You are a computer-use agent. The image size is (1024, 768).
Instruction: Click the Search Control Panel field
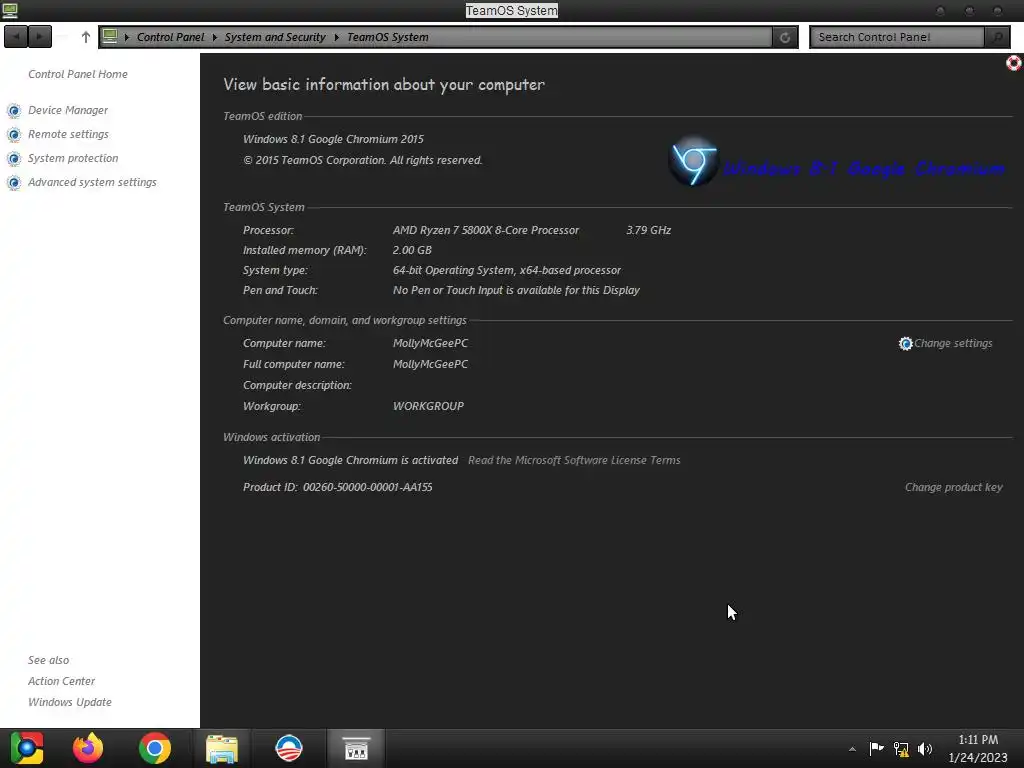coord(897,37)
